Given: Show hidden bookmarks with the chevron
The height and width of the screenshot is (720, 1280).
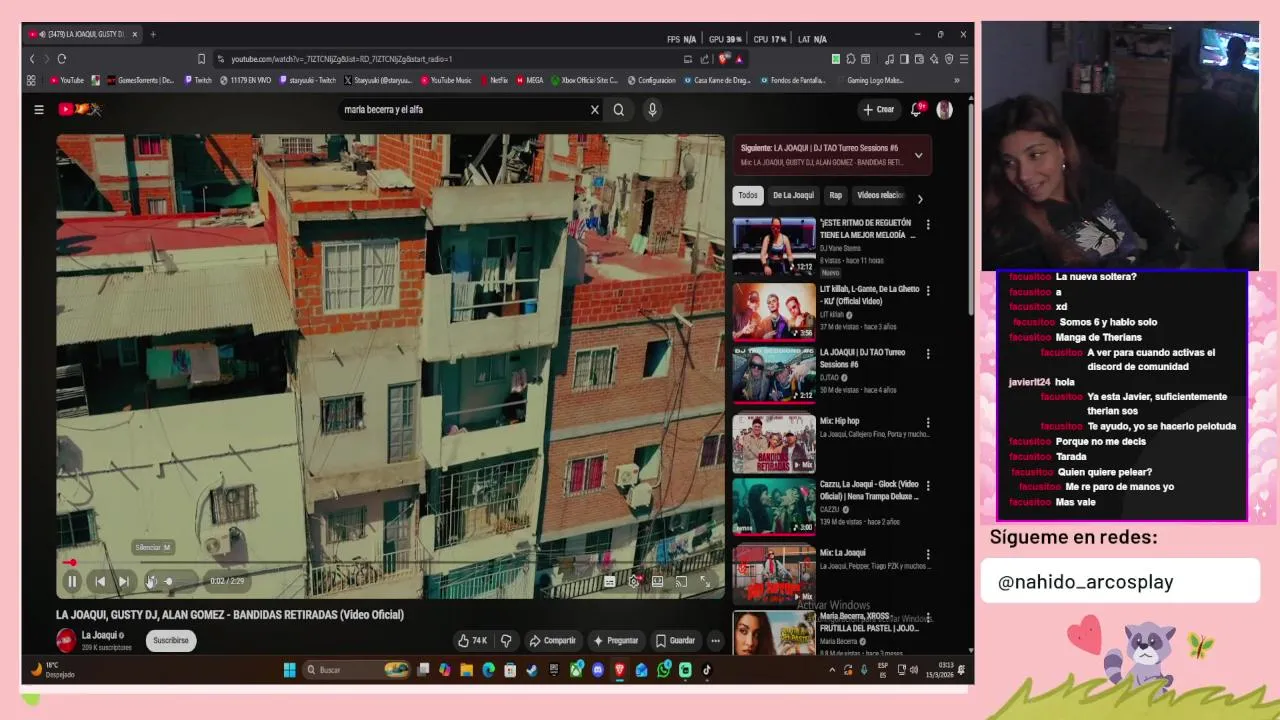Looking at the screenshot, I should 957,80.
